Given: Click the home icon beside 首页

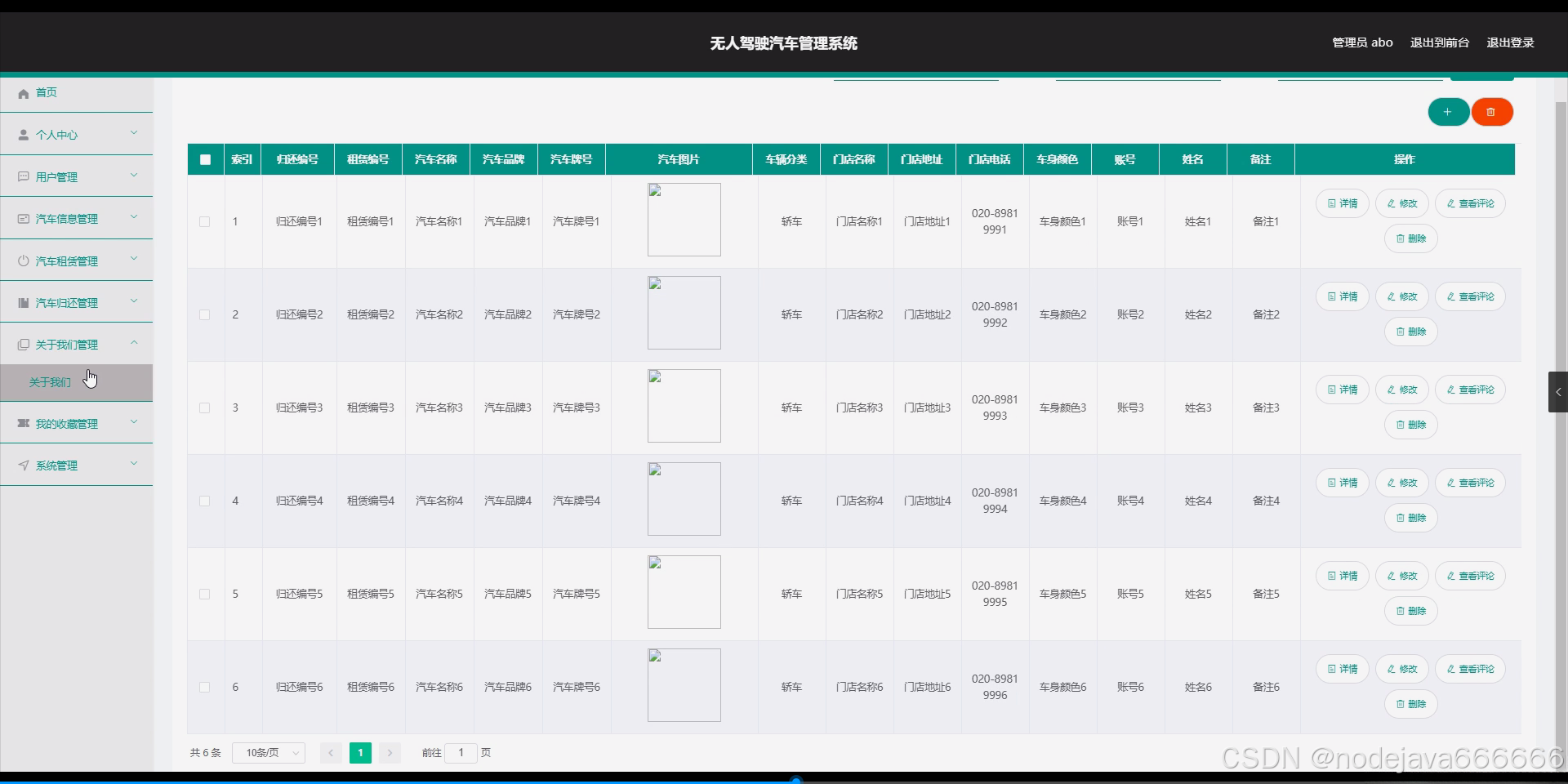Looking at the screenshot, I should (24, 94).
